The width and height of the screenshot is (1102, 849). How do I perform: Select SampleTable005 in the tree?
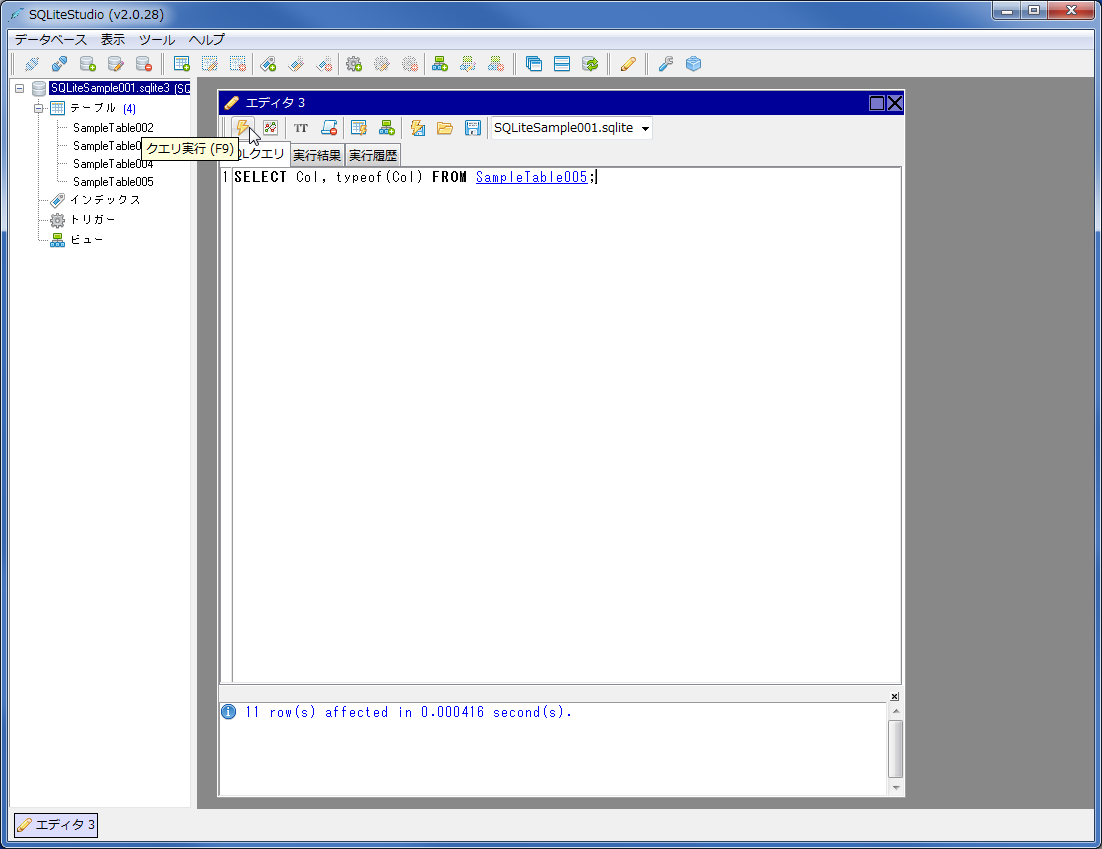(x=113, y=182)
